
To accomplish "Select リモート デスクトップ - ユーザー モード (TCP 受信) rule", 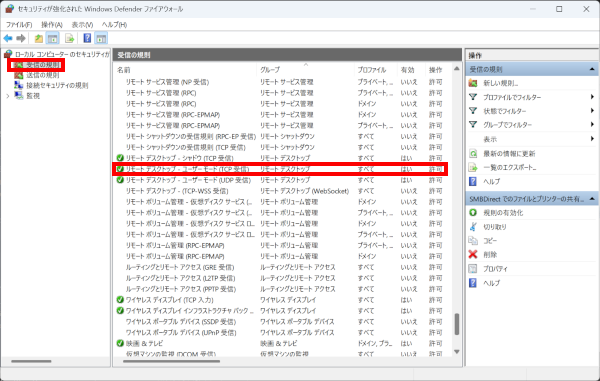I will 280,169.
